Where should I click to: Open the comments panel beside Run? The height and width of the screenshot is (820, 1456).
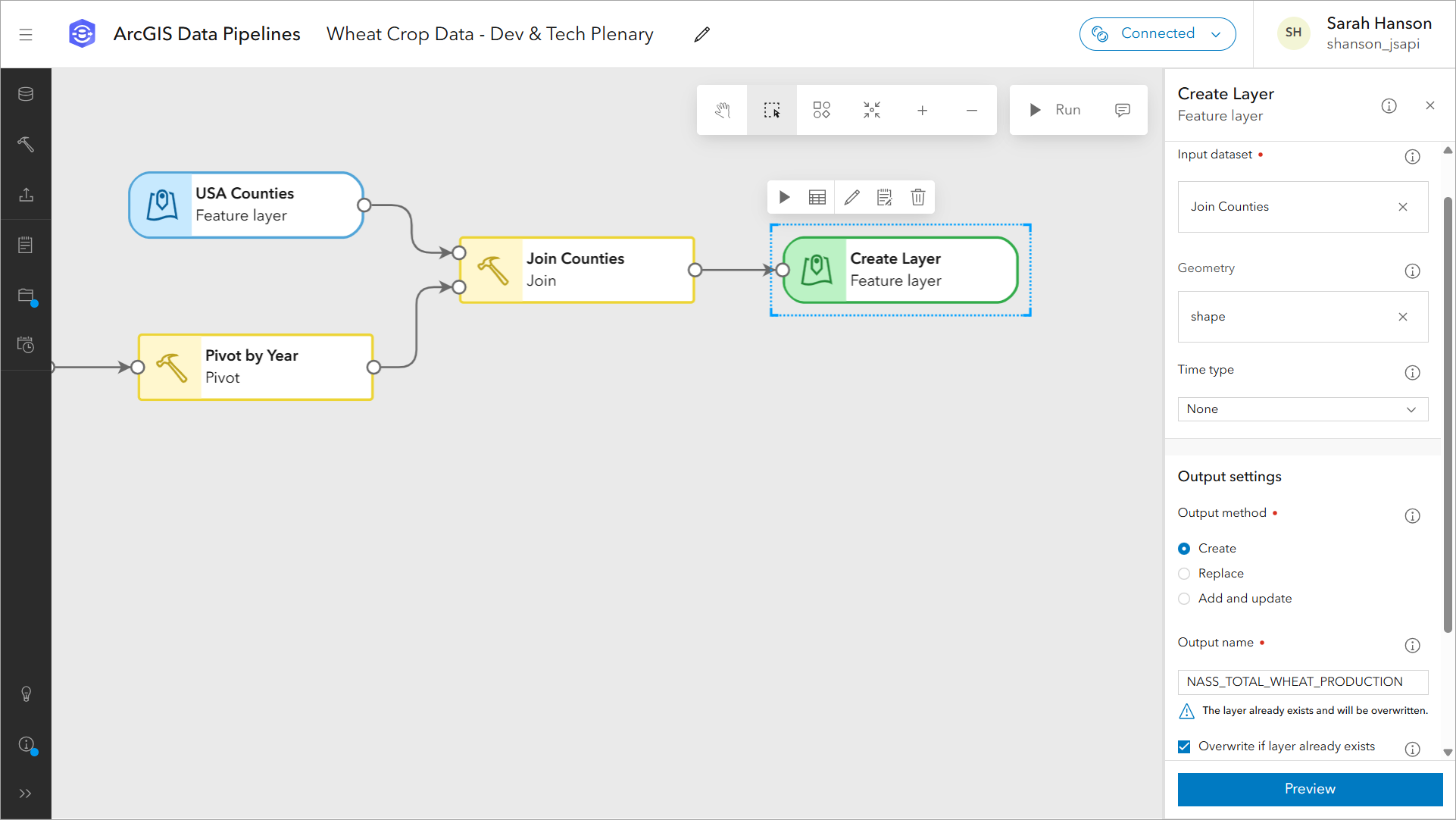(x=1122, y=110)
